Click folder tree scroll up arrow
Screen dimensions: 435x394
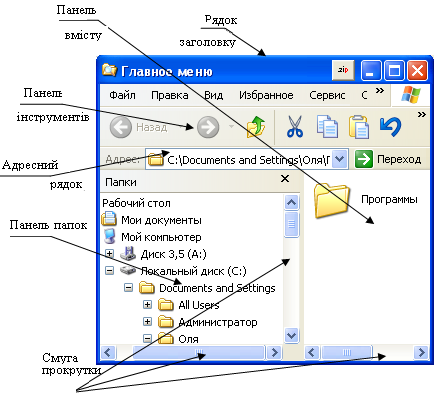coord(292,202)
